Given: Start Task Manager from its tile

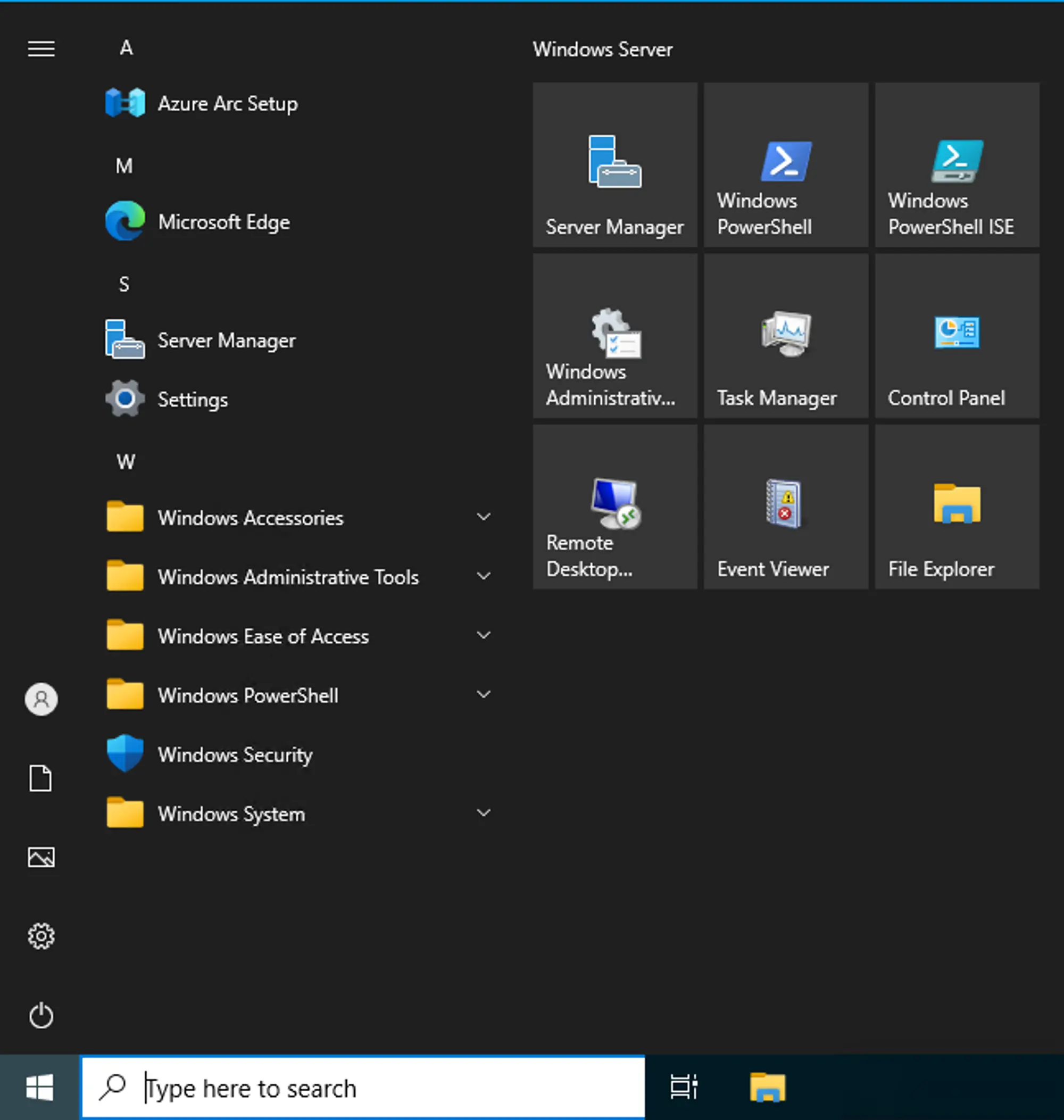Looking at the screenshot, I should (786, 337).
